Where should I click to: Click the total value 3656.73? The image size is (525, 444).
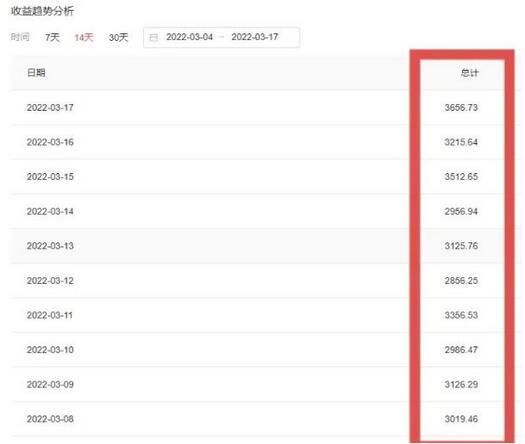461,107
